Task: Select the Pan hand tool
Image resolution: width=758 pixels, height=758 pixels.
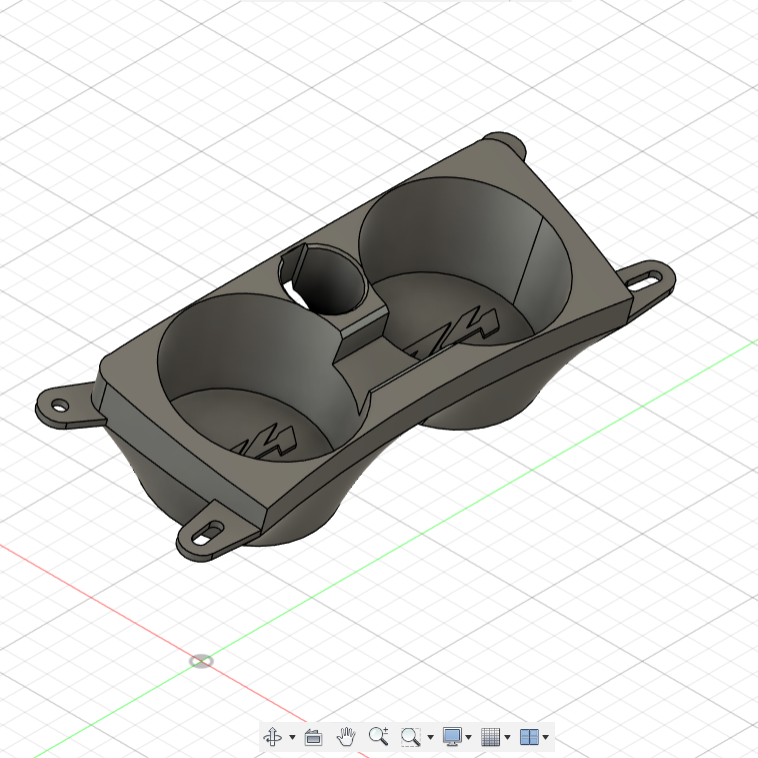Action: click(x=346, y=737)
